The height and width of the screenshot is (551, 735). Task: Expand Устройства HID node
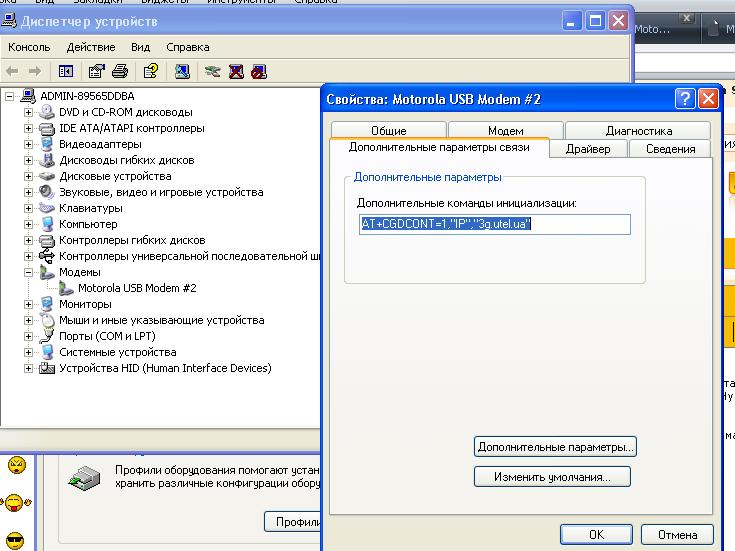28,369
